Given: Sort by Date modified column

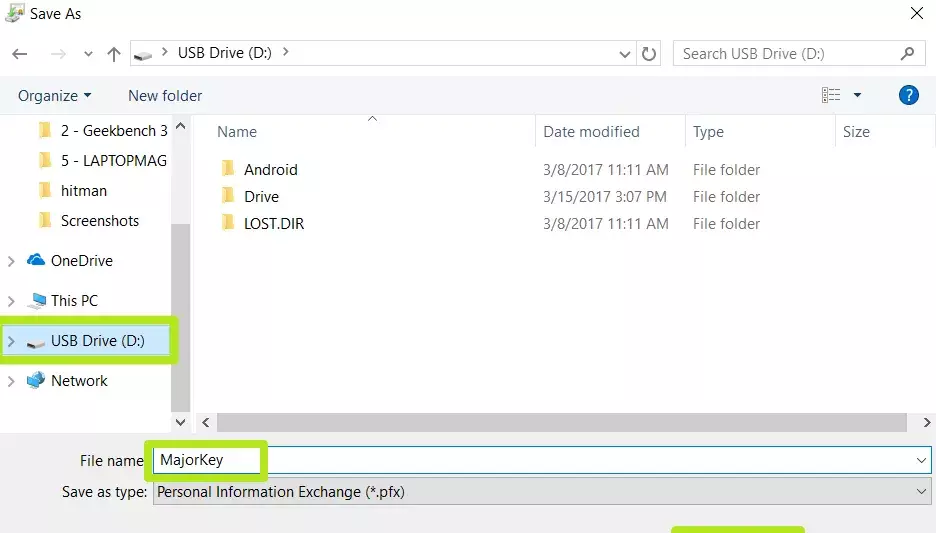Looking at the screenshot, I should point(591,131).
